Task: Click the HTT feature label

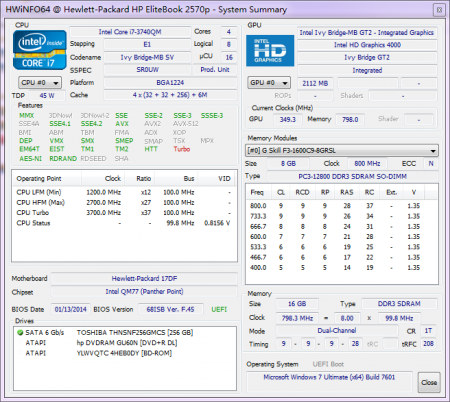Action: 151,149
